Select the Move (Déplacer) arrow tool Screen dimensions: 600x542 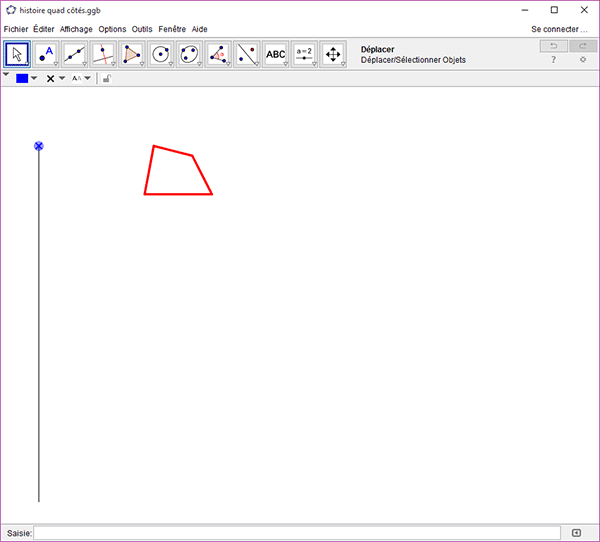[17, 54]
